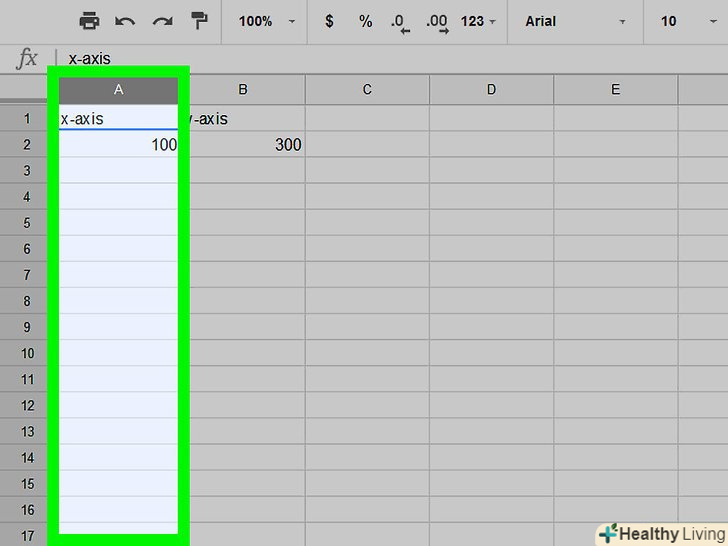Select row 8 header
728x546 pixels.
click(x=26, y=301)
